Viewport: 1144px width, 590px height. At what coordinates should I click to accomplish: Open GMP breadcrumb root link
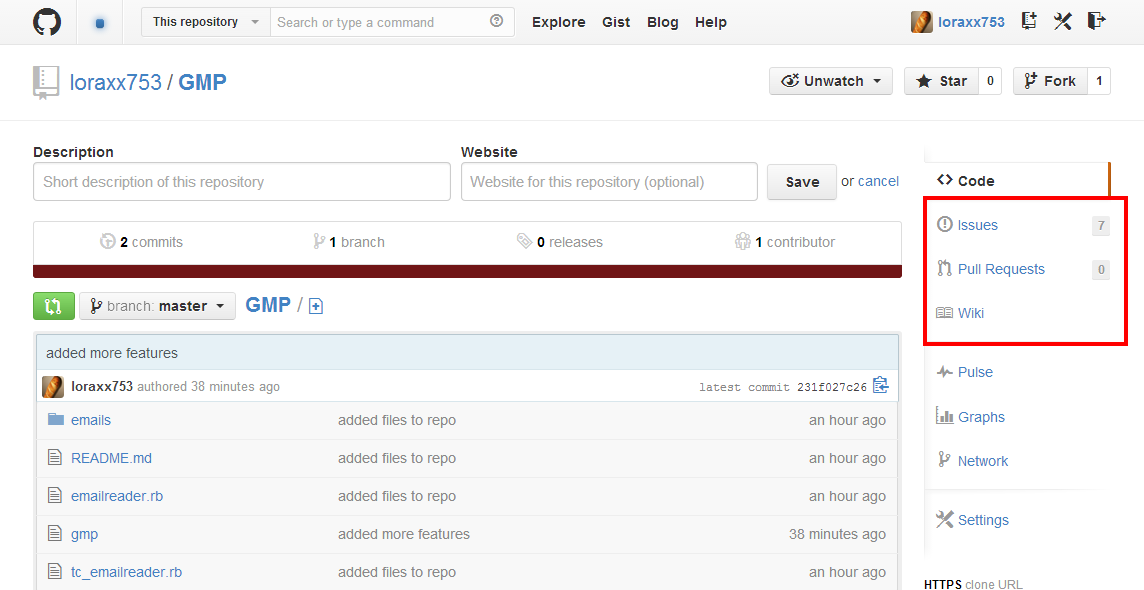(x=268, y=305)
